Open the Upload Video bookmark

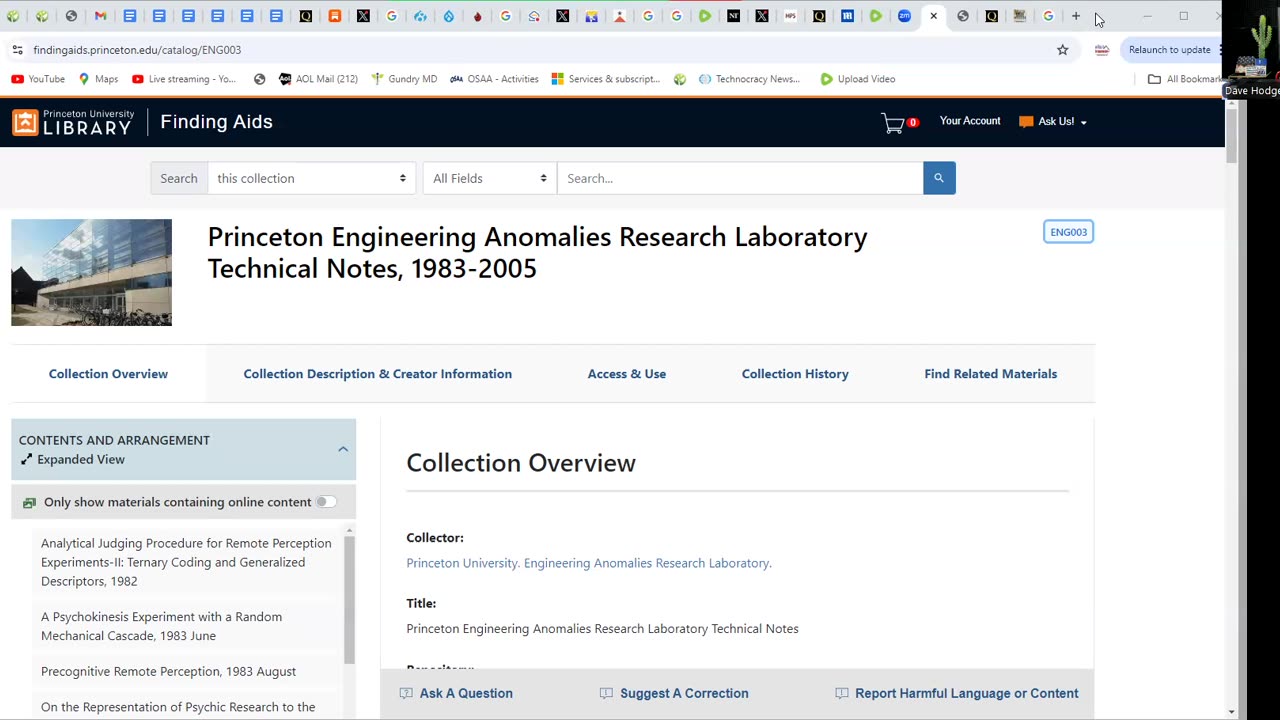coord(858,79)
